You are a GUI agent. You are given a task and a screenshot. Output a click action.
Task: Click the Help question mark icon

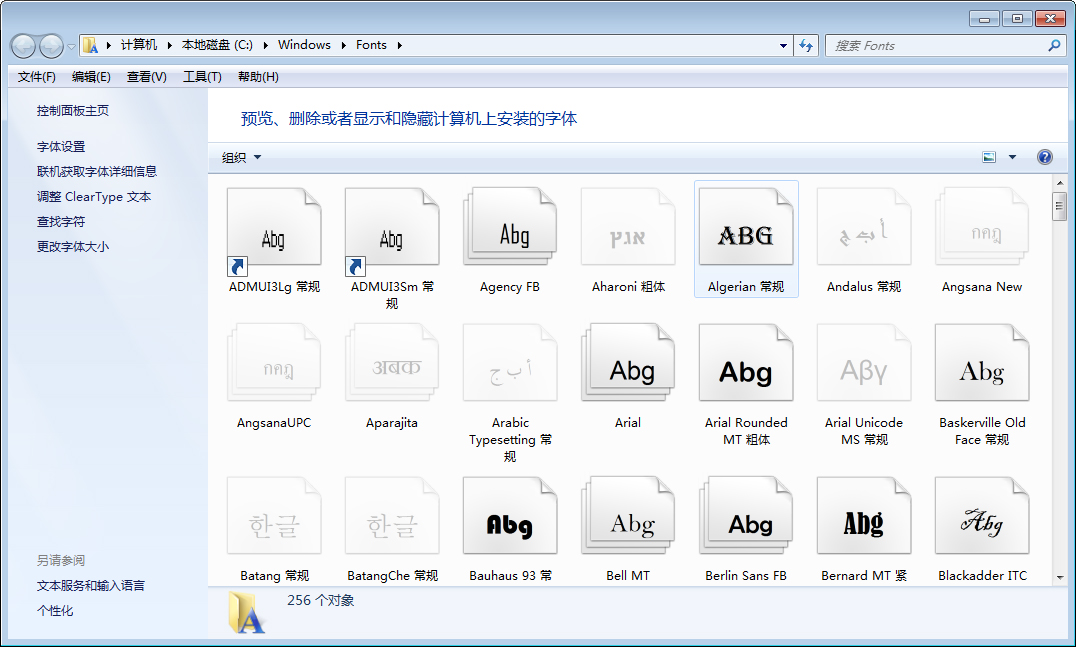(1044, 157)
